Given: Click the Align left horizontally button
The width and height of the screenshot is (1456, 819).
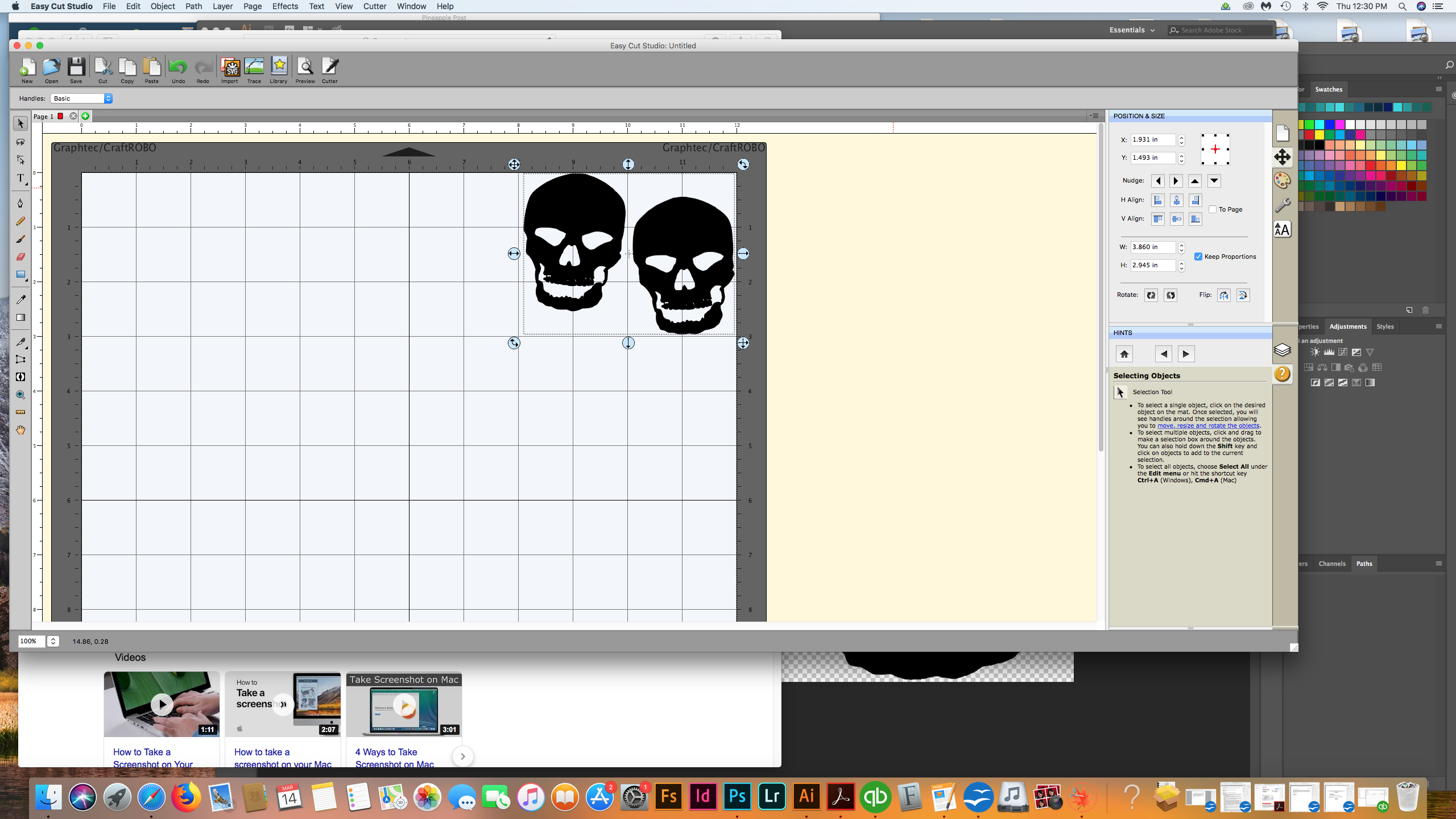Looking at the screenshot, I should click(x=1156, y=199).
